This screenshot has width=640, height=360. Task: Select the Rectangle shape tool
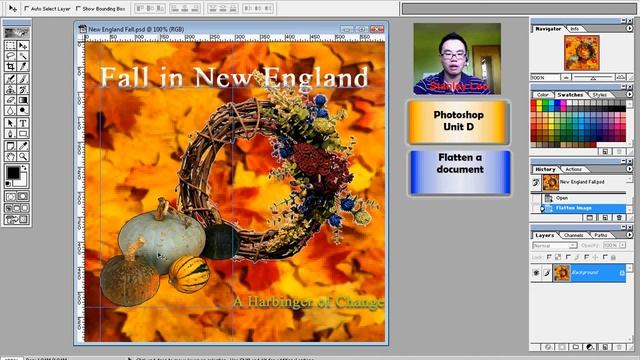pos(23,133)
